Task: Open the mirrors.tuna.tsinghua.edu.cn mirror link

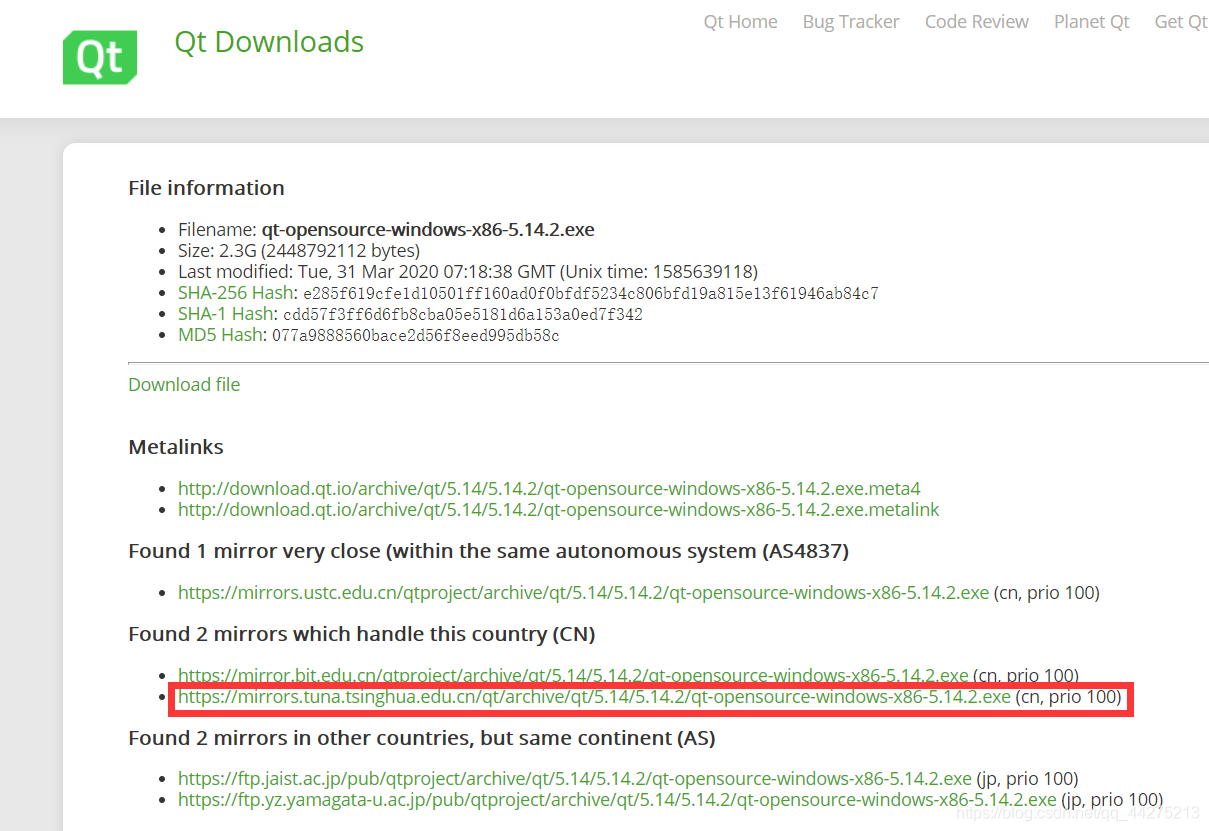Action: click(594, 697)
